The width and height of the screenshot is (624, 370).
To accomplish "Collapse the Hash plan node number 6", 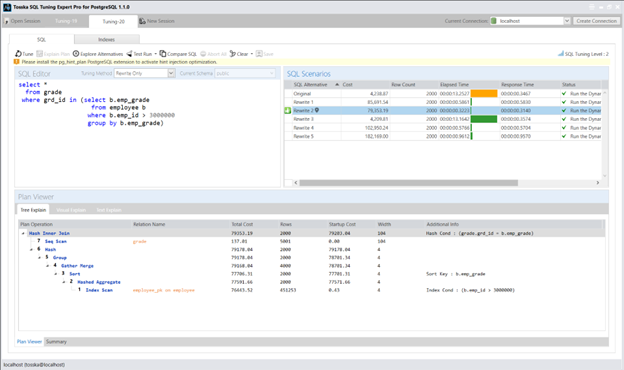I will pos(31,249).
